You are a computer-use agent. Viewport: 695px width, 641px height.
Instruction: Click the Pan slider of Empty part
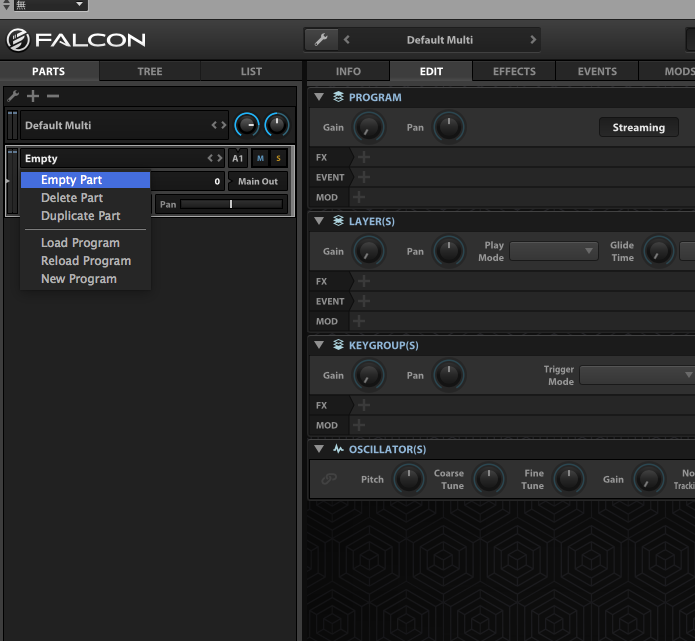click(231, 204)
